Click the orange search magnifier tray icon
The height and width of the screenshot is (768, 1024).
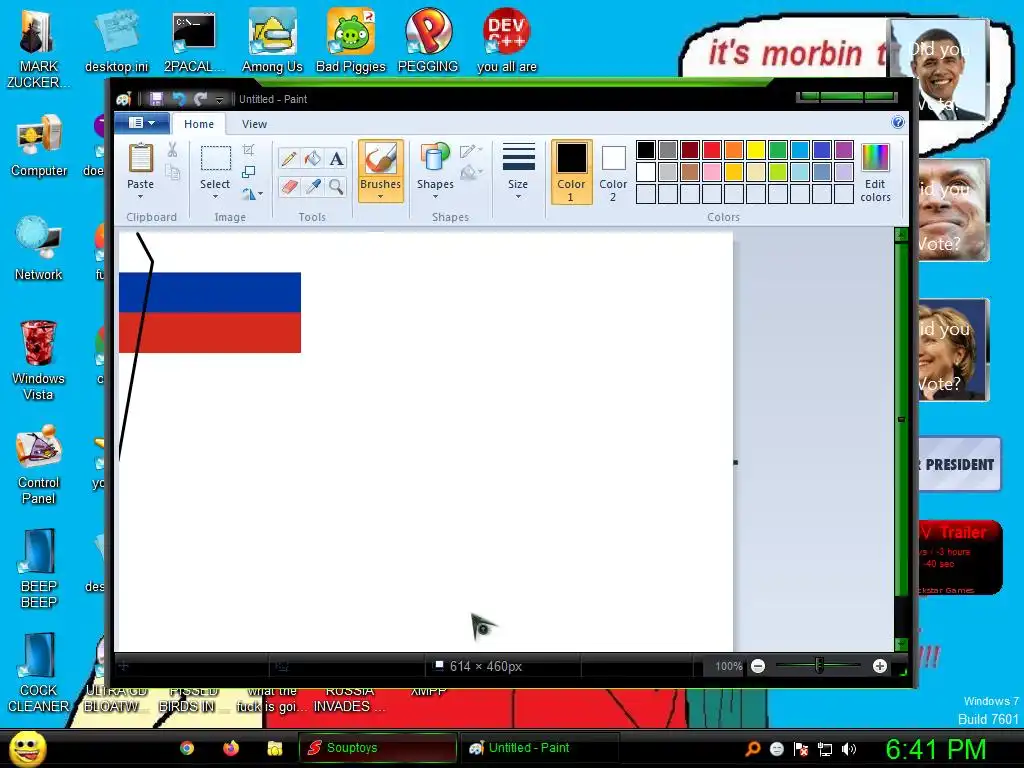(x=752, y=749)
